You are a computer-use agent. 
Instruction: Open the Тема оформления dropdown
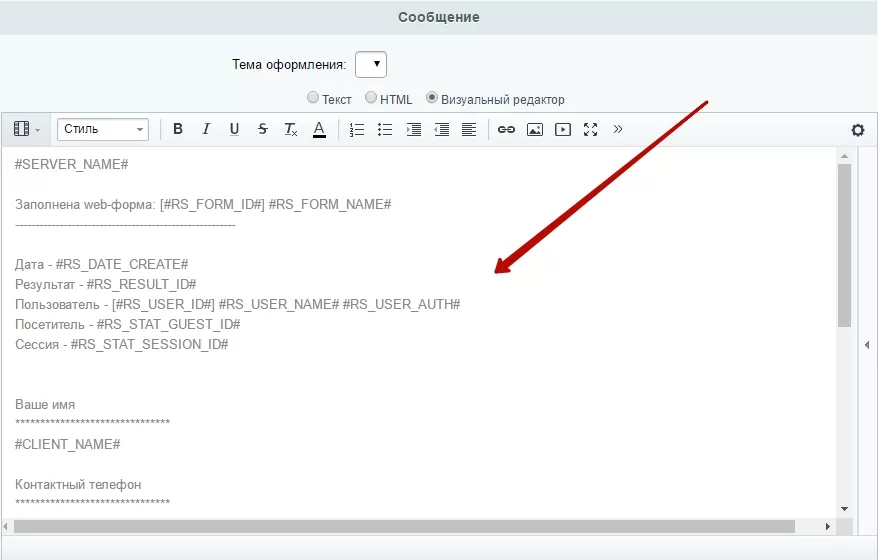371,64
